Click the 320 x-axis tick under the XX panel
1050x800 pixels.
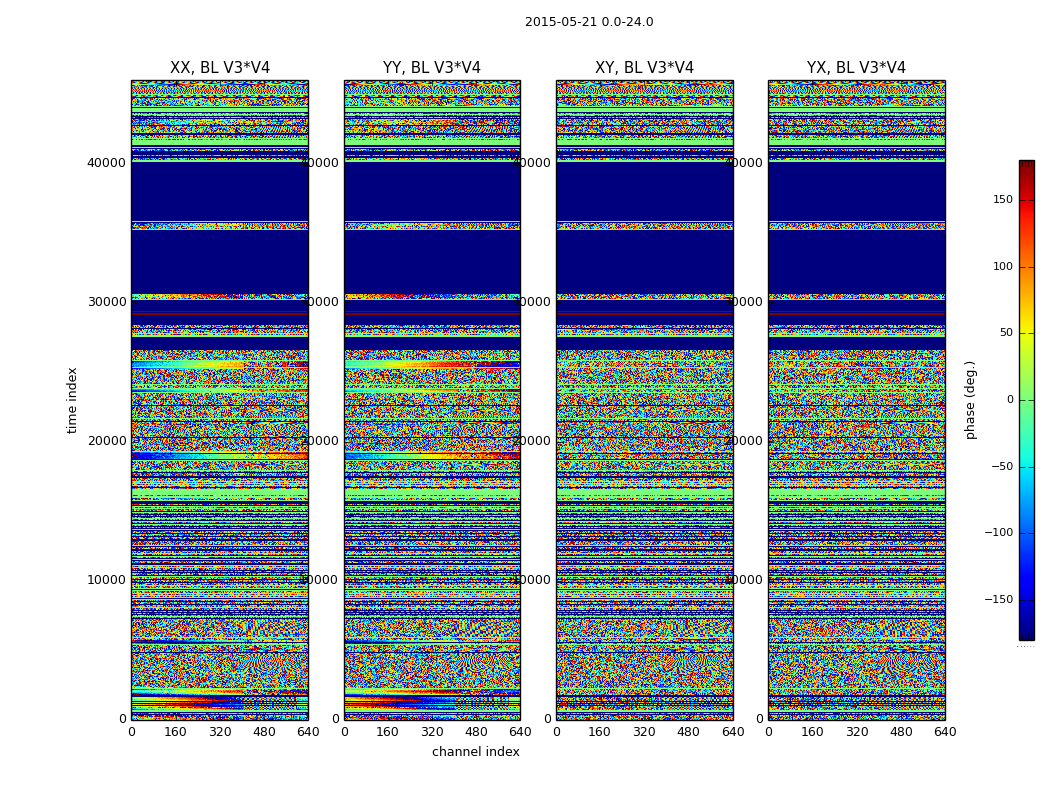220,732
